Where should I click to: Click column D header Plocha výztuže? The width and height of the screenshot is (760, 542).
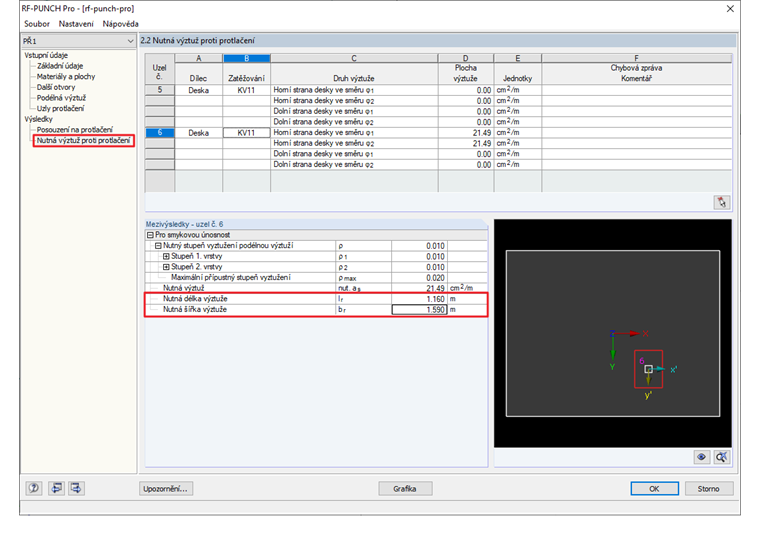pos(466,69)
